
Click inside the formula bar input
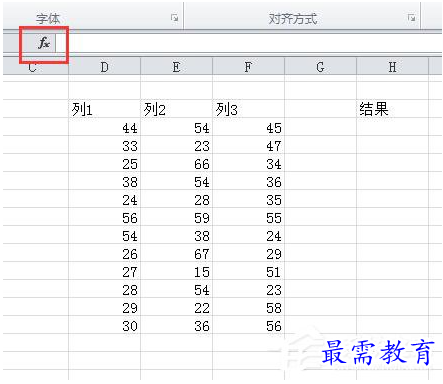click(x=248, y=43)
